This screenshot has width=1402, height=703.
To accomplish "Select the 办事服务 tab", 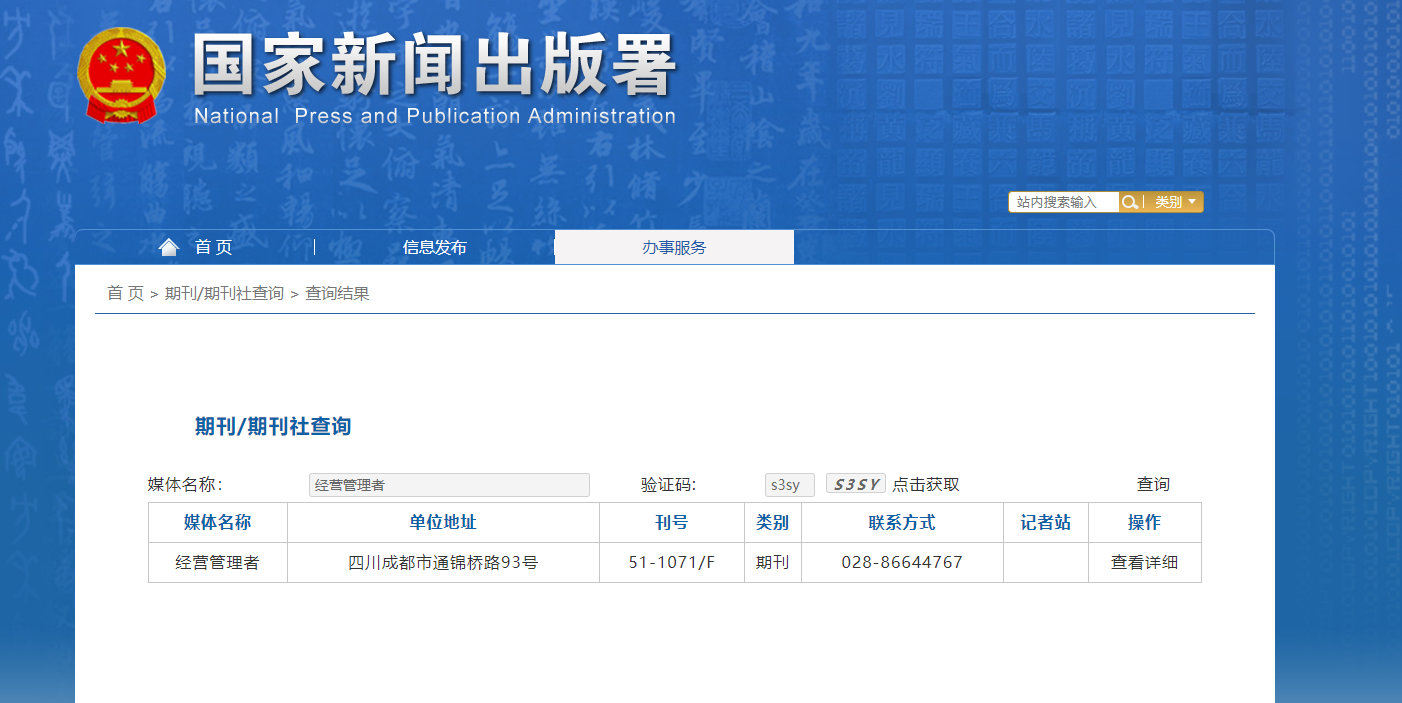I will pos(674,247).
